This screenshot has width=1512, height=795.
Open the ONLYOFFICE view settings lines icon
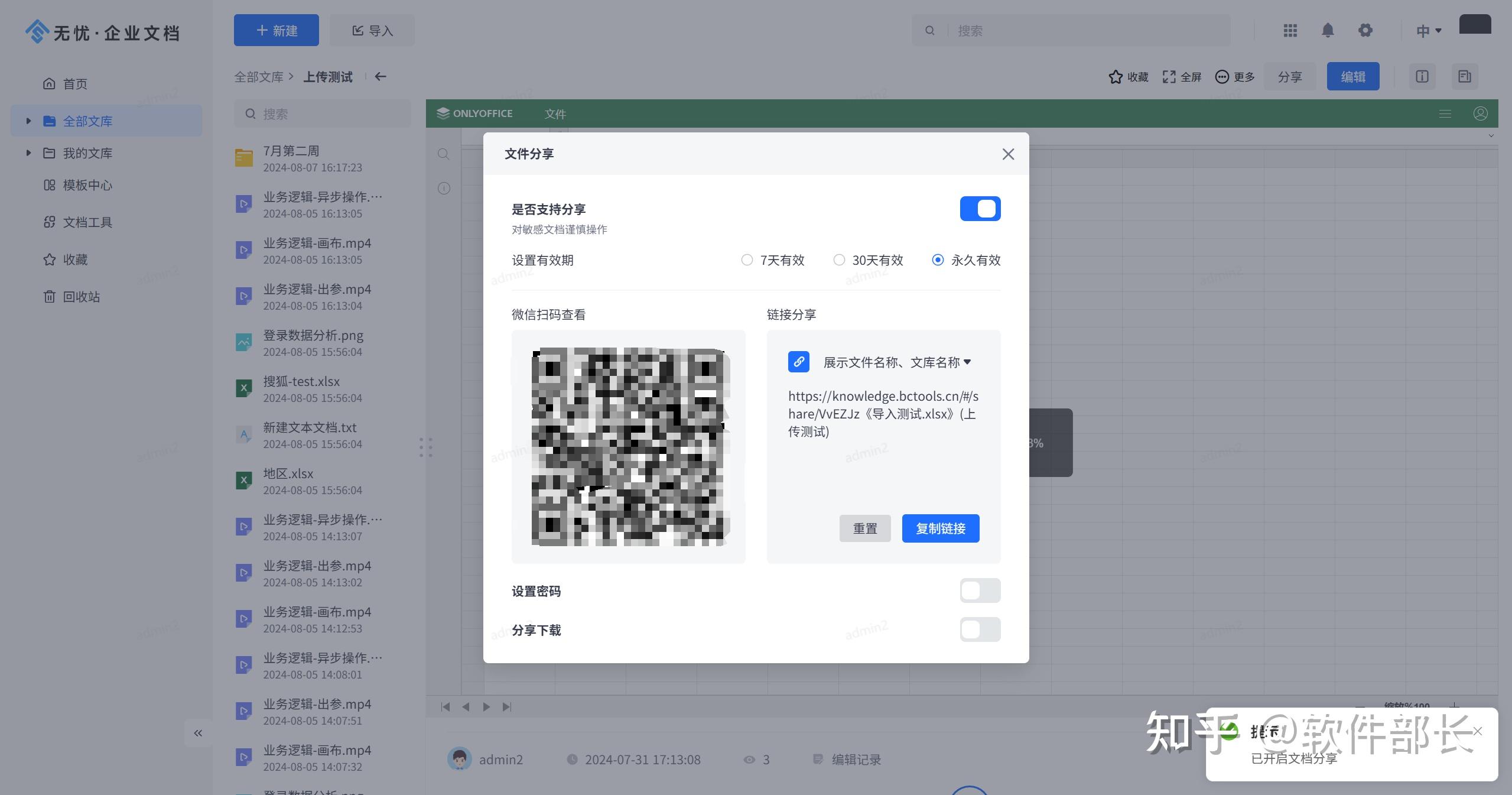click(1445, 113)
